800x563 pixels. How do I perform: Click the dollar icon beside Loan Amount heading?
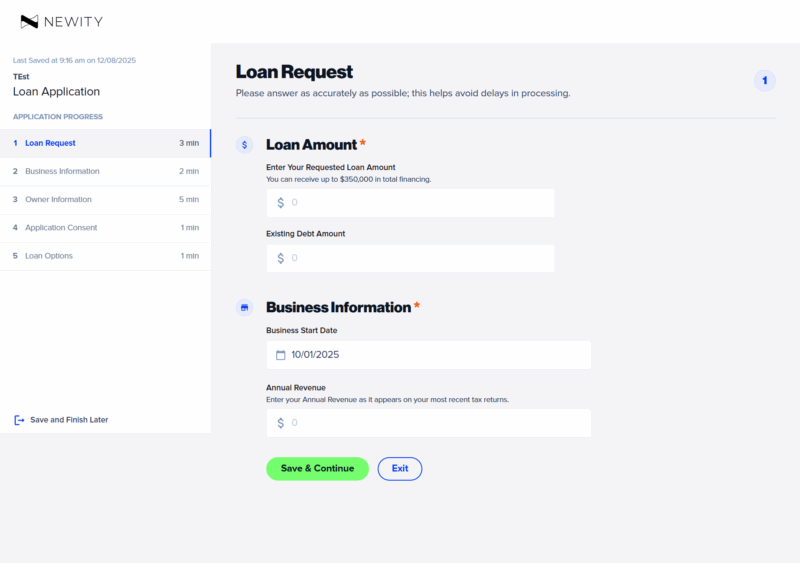coord(244,145)
